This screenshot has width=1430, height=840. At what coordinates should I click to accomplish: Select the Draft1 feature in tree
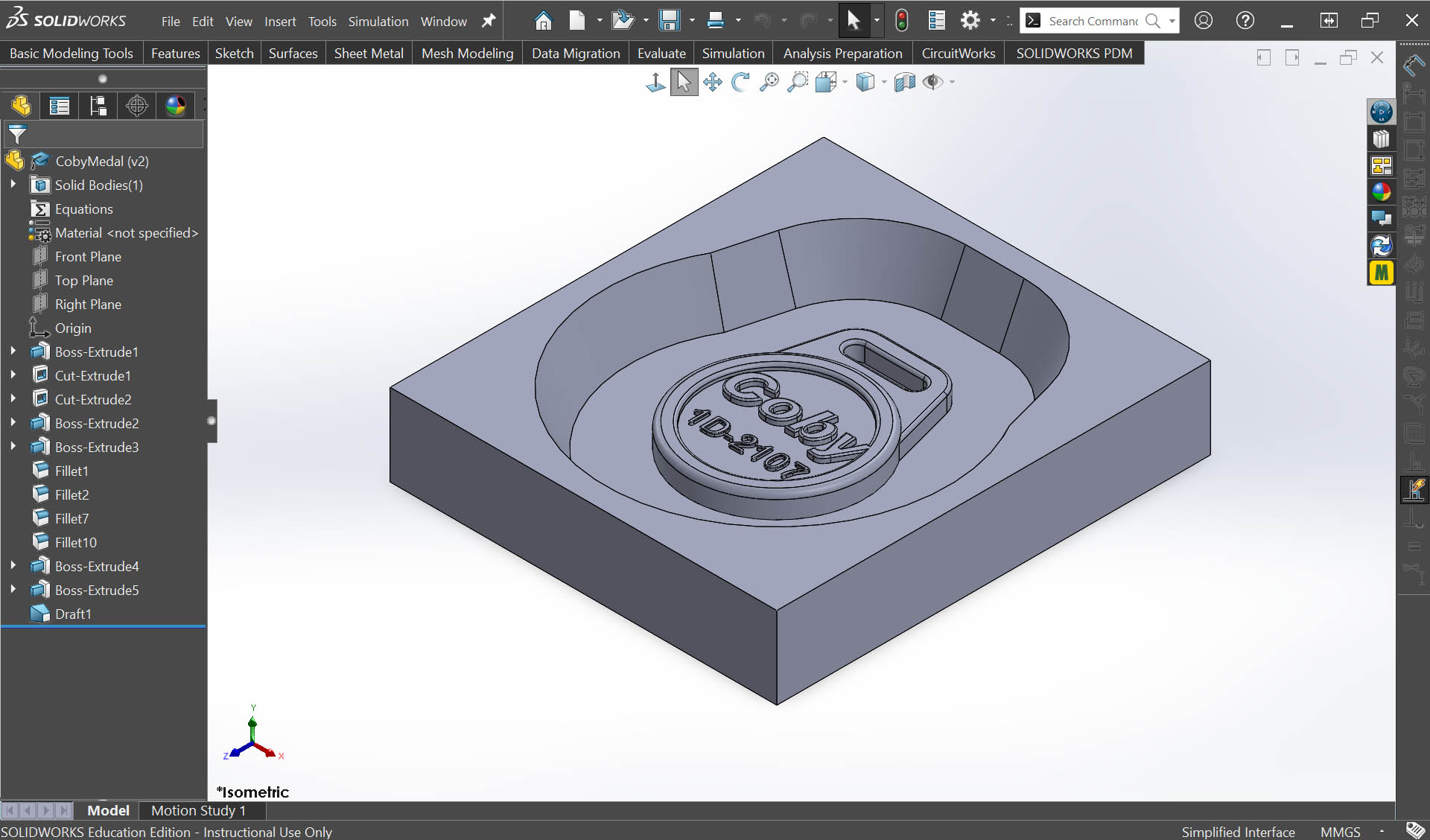(x=73, y=614)
